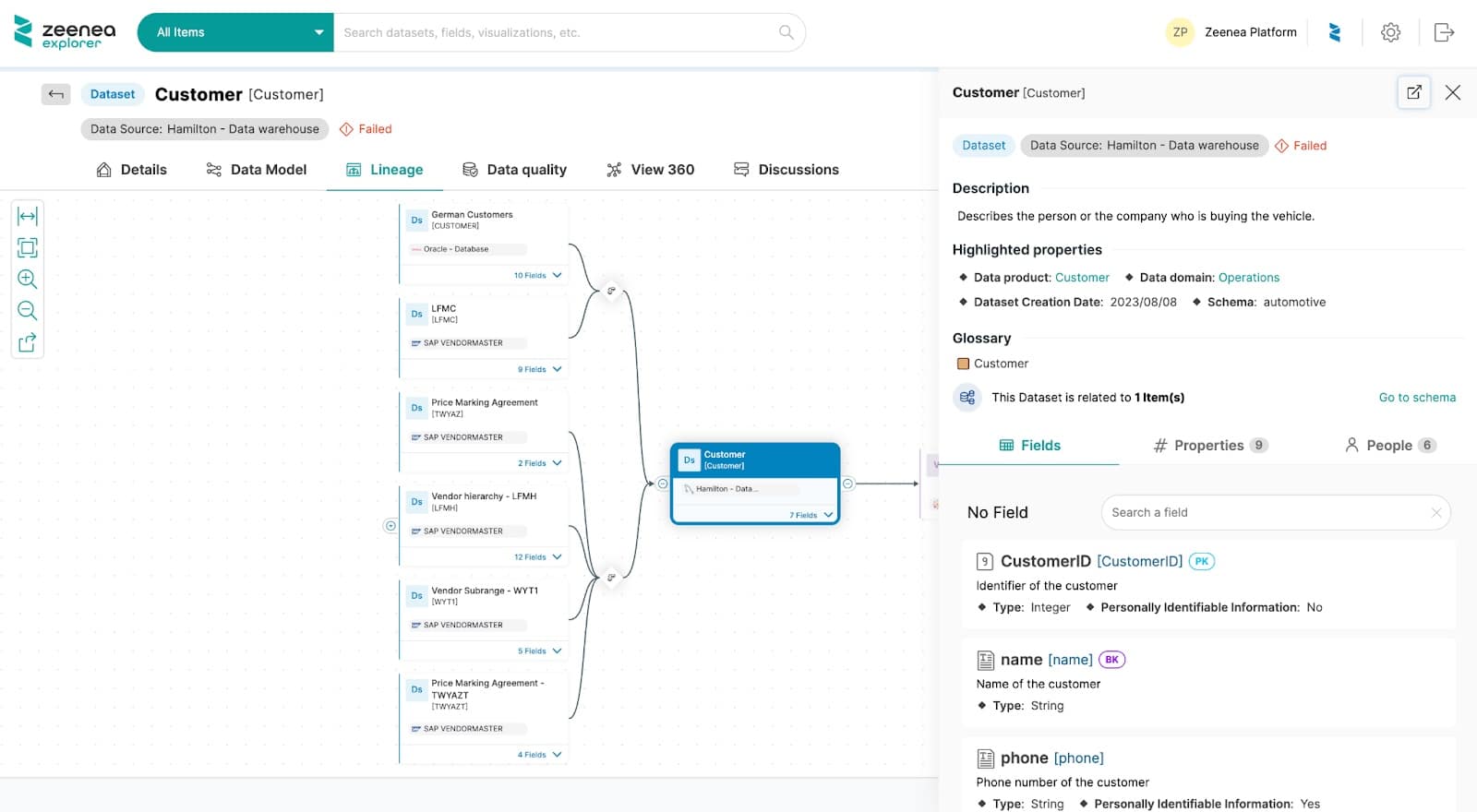Zoom out of the lineage graph
This screenshot has height=812, width=1477.
click(x=28, y=310)
